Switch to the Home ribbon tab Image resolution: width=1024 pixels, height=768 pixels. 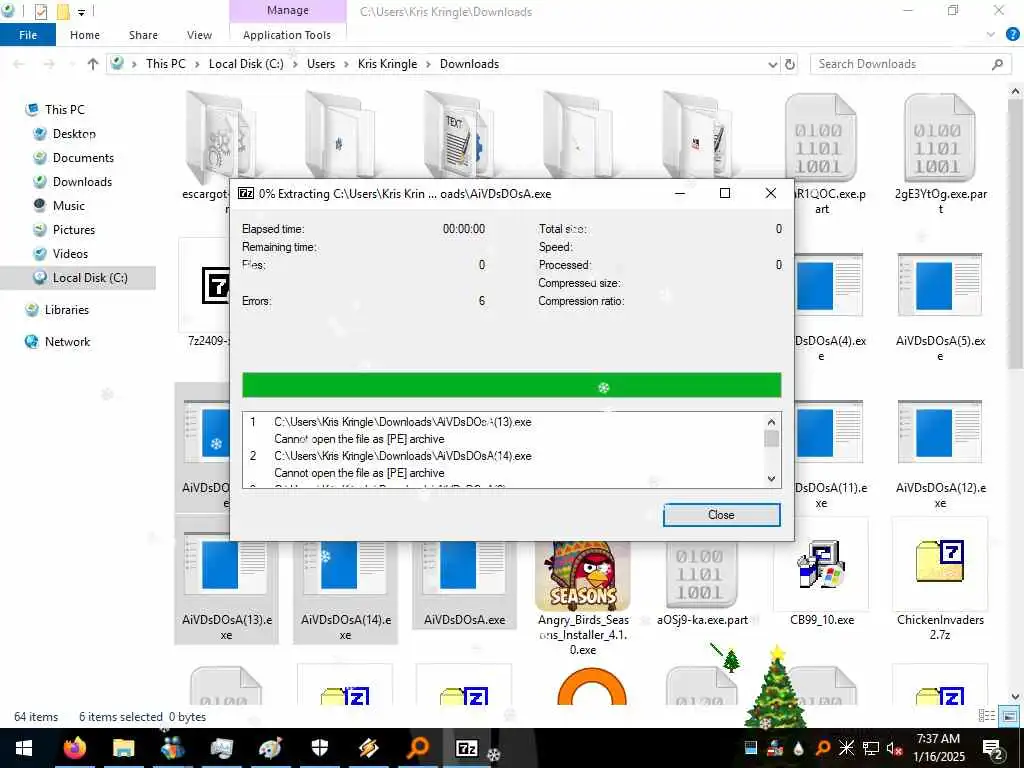pos(85,35)
